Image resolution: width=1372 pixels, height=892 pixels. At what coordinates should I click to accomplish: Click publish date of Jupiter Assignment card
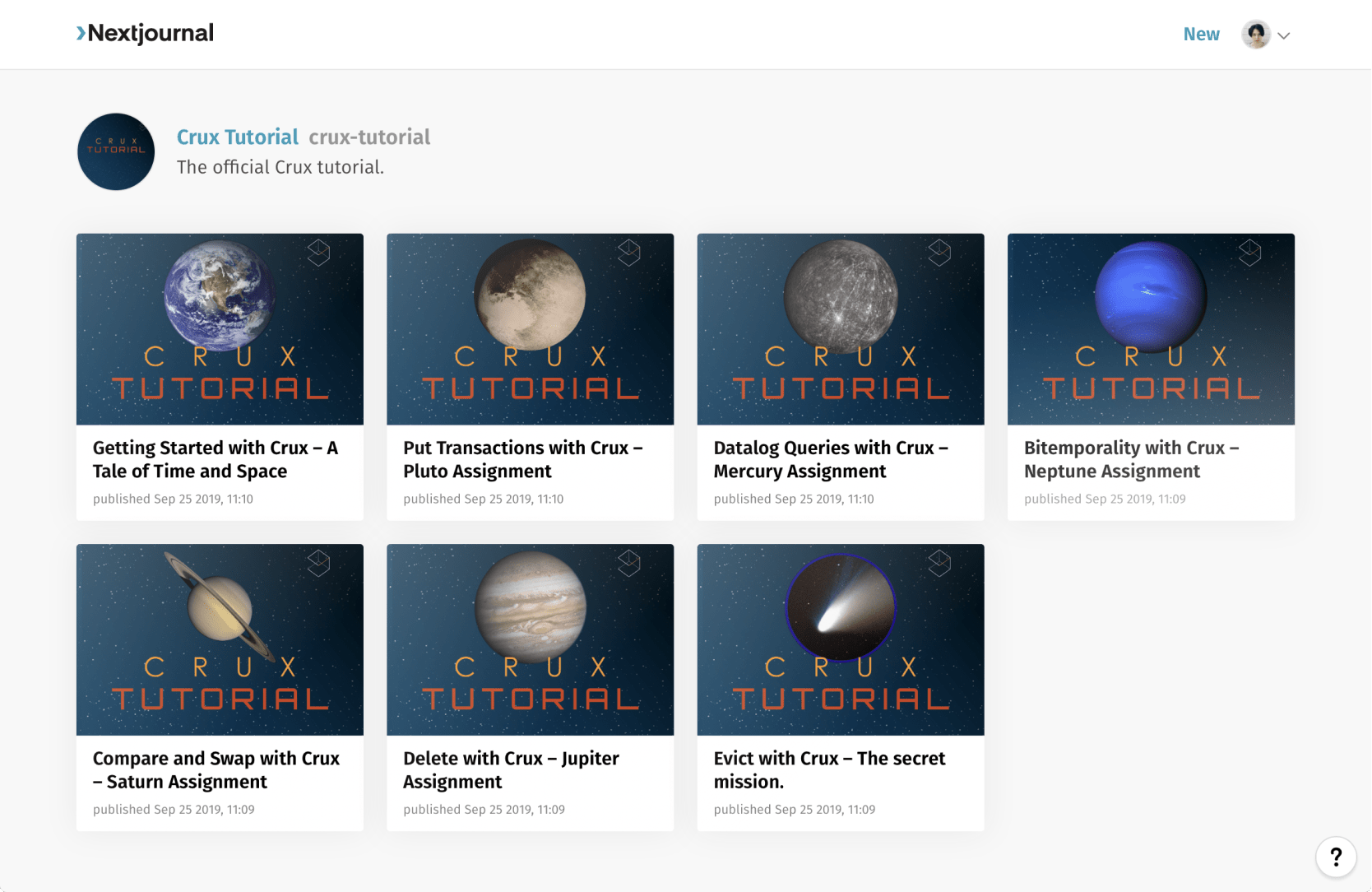tap(484, 809)
